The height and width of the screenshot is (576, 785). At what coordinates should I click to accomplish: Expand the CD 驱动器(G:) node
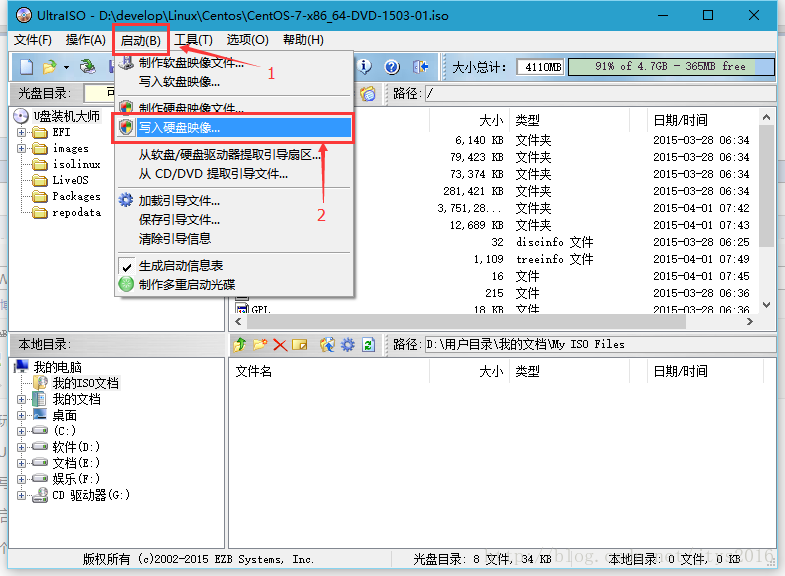tap(21, 495)
